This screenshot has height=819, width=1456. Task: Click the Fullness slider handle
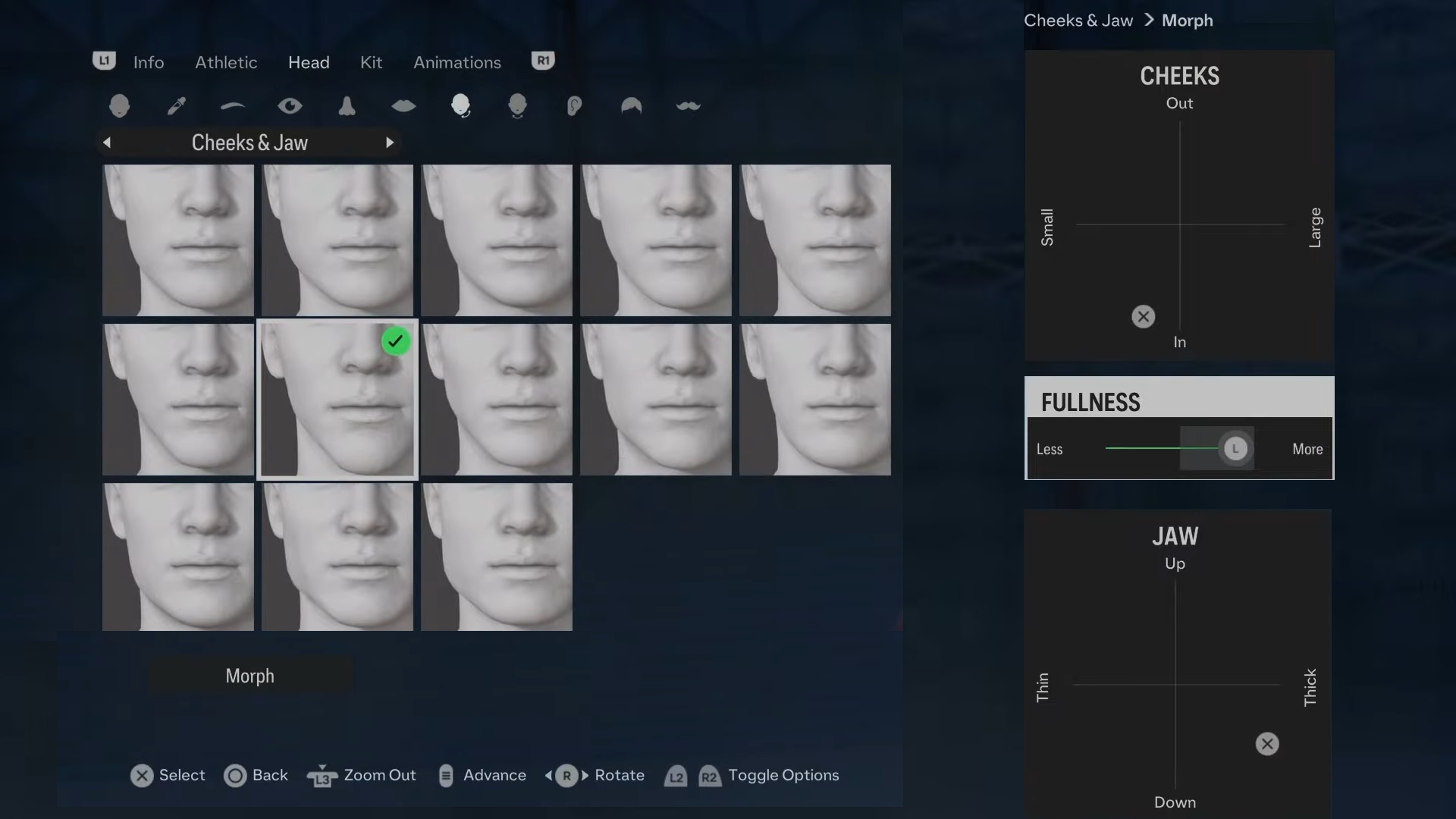click(1235, 449)
